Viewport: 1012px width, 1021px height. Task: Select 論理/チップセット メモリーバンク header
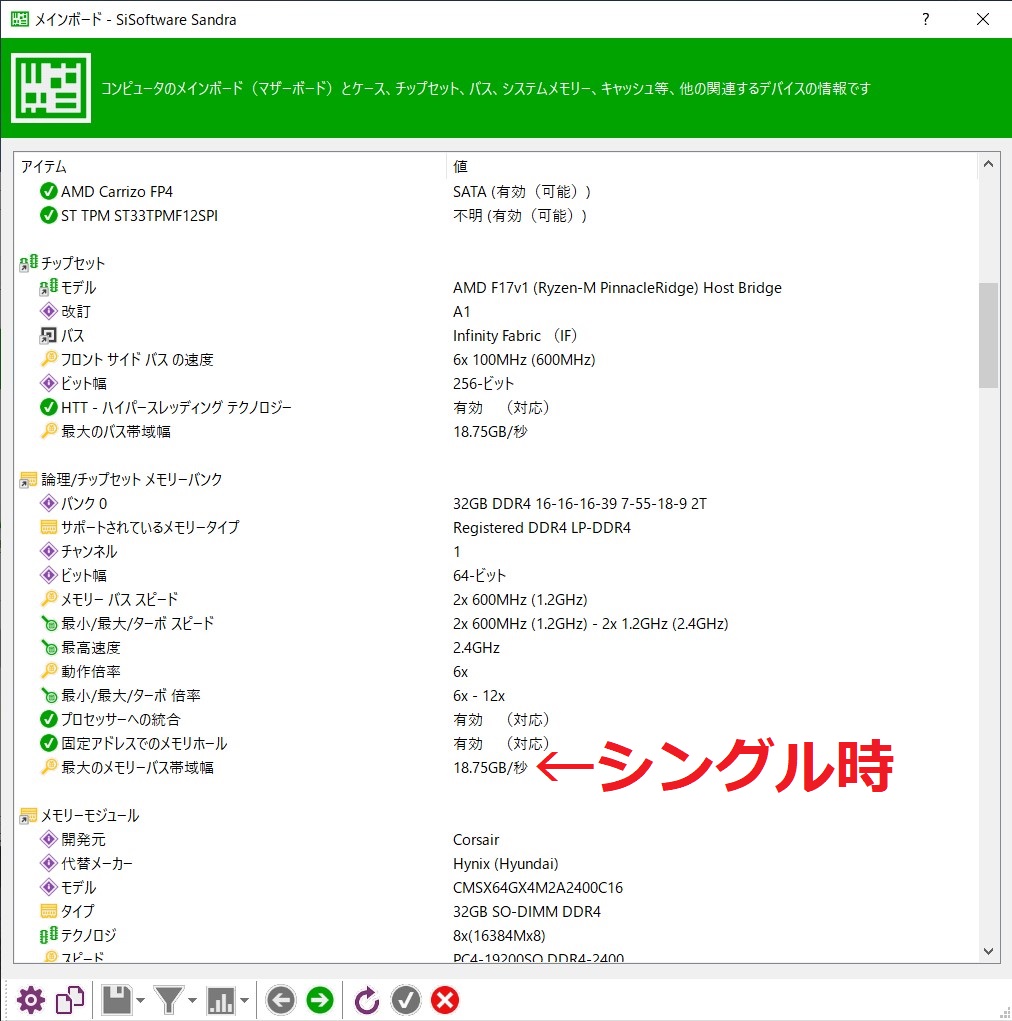(x=495, y=479)
